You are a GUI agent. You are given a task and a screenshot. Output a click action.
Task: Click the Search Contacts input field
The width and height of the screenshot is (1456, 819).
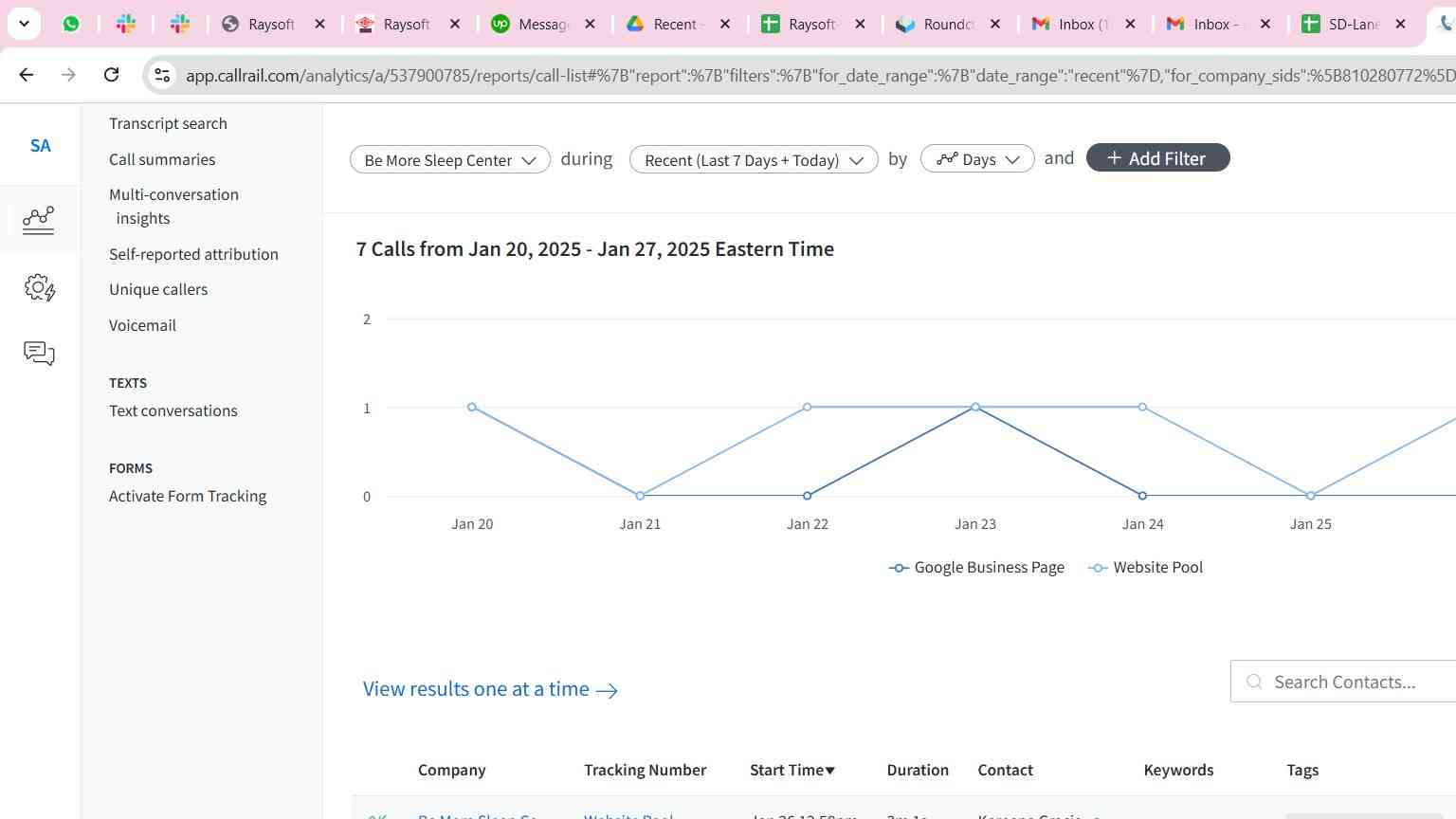coord(1343,682)
